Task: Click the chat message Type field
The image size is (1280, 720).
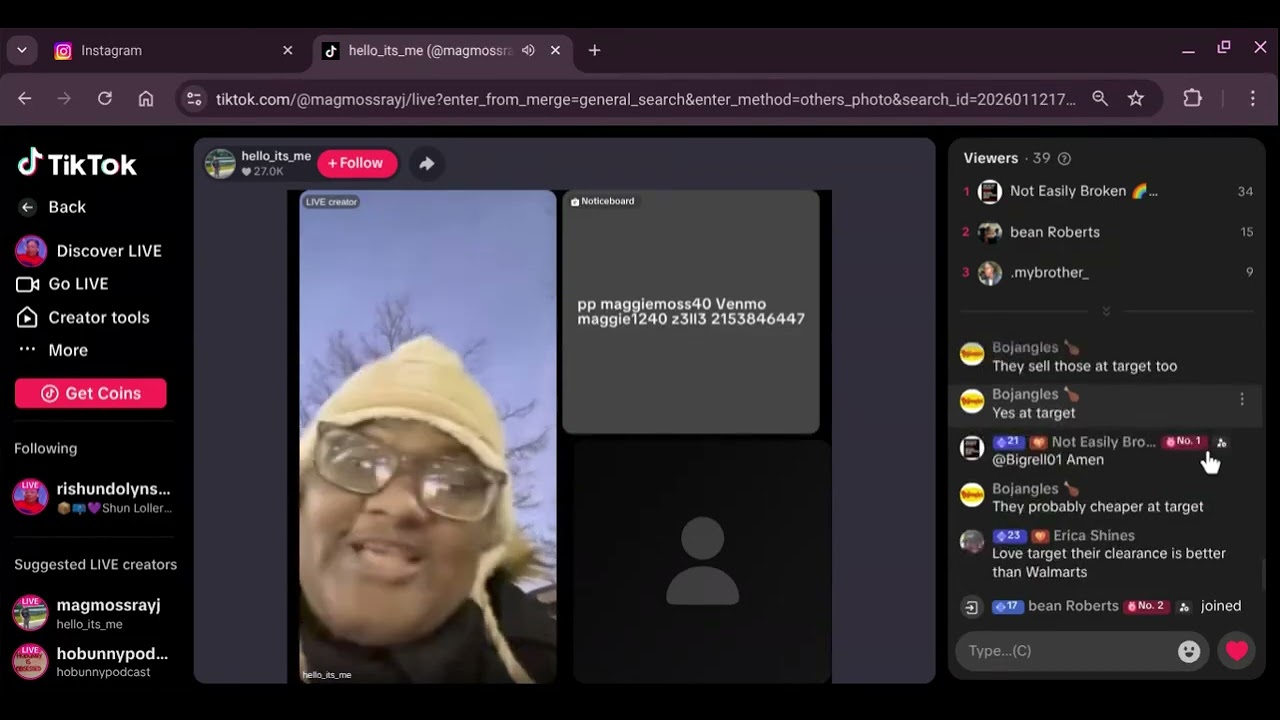Action: [x=1068, y=651]
